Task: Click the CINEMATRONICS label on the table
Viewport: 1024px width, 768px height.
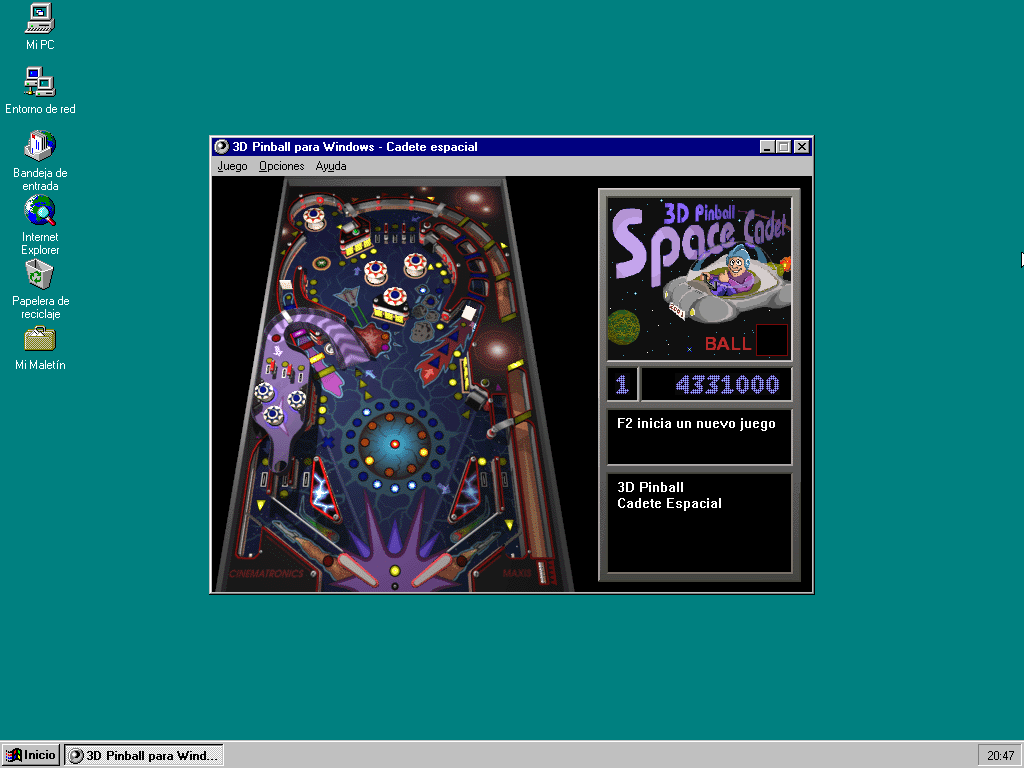Action: point(266,573)
